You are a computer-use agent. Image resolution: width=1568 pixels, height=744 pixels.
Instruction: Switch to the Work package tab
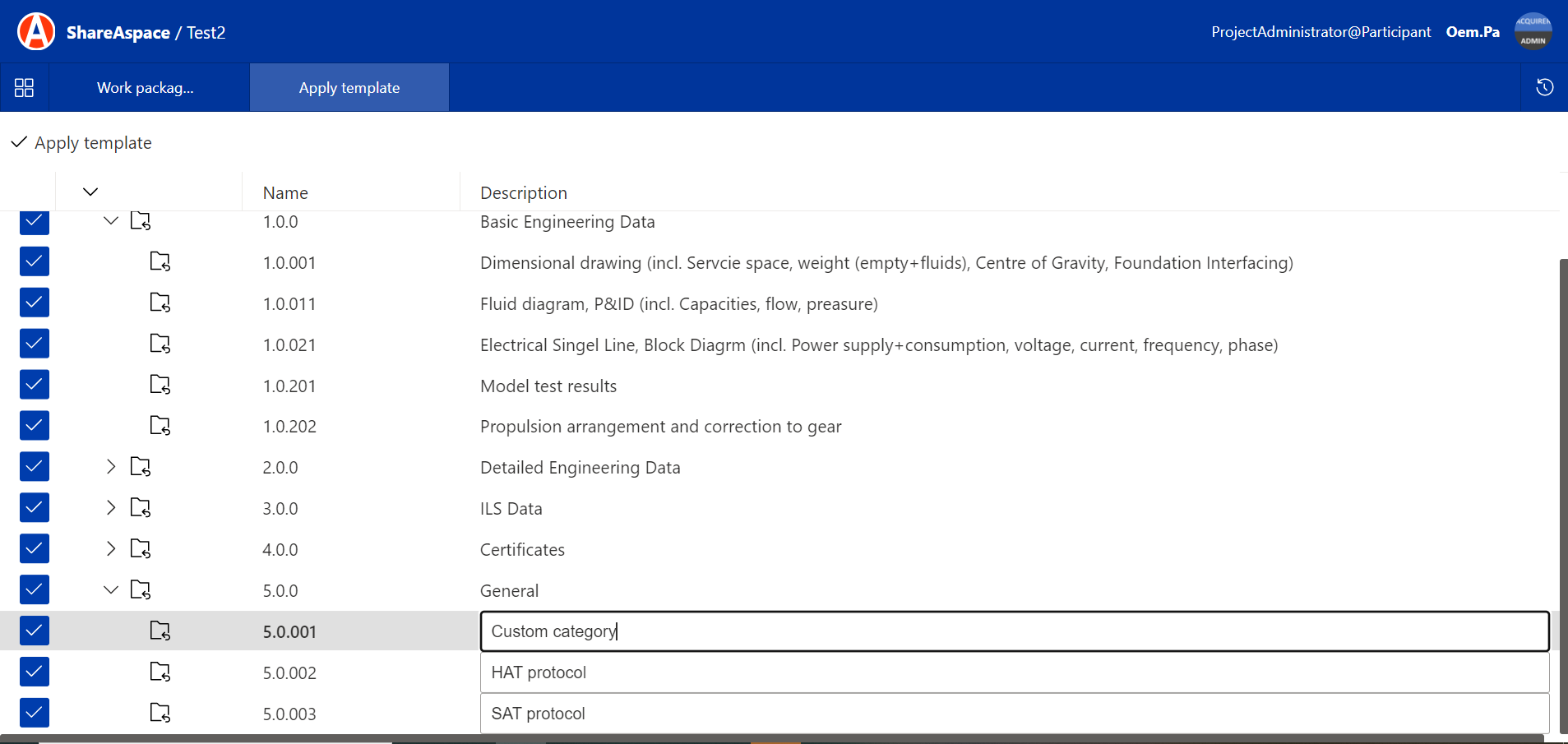146,88
